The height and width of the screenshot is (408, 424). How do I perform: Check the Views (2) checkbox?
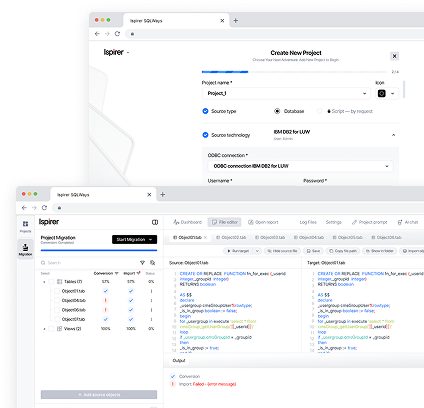point(51,329)
